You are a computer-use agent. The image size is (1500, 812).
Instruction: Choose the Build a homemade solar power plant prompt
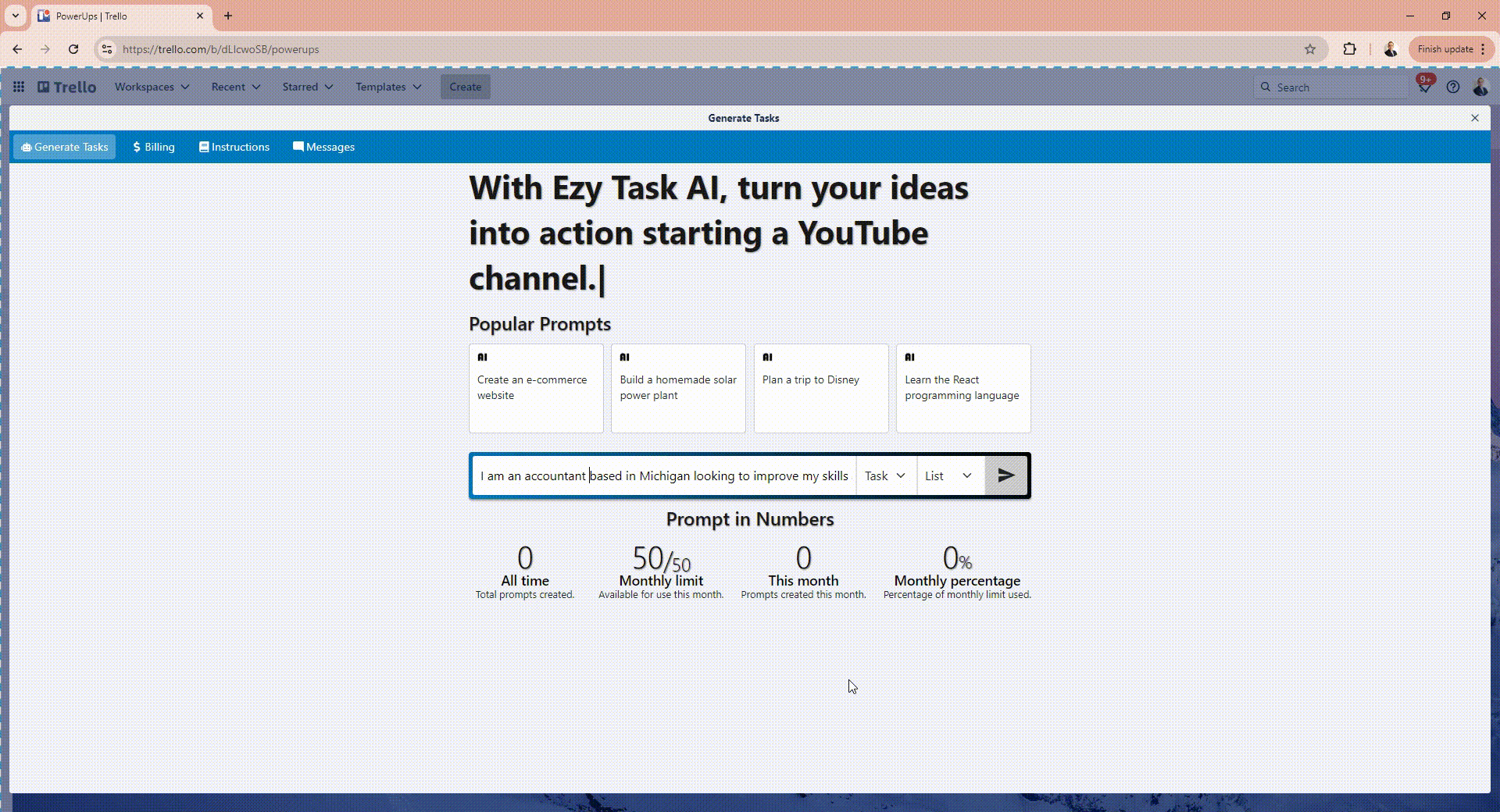coord(678,388)
